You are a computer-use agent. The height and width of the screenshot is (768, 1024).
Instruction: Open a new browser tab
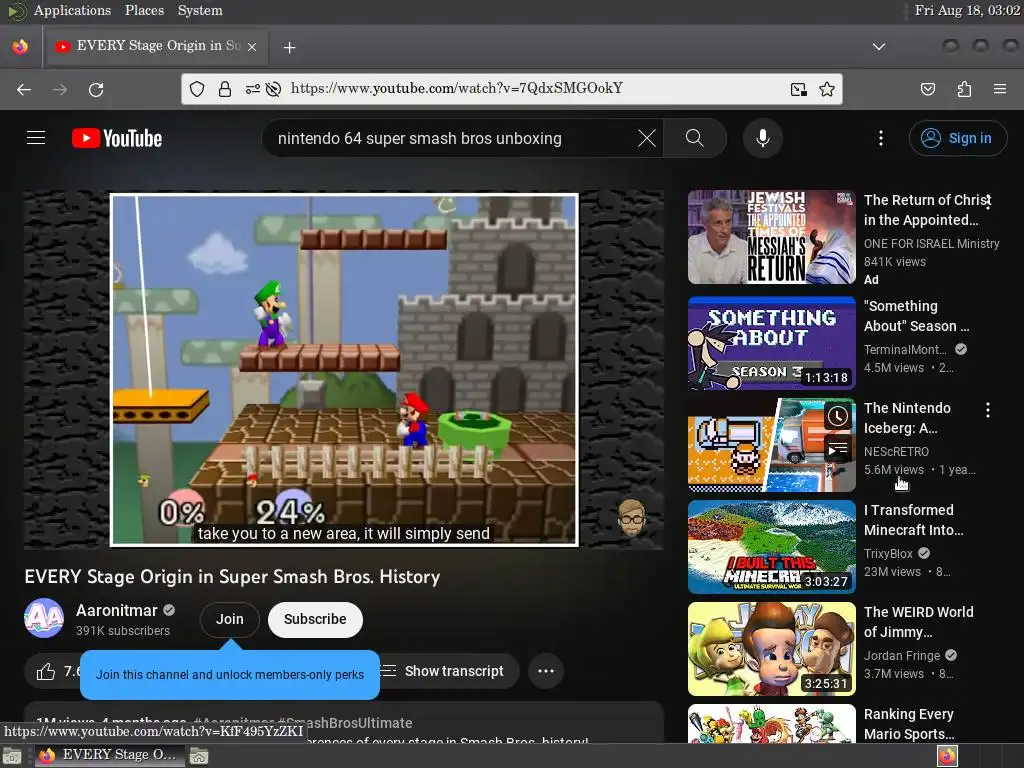pos(290,47)
